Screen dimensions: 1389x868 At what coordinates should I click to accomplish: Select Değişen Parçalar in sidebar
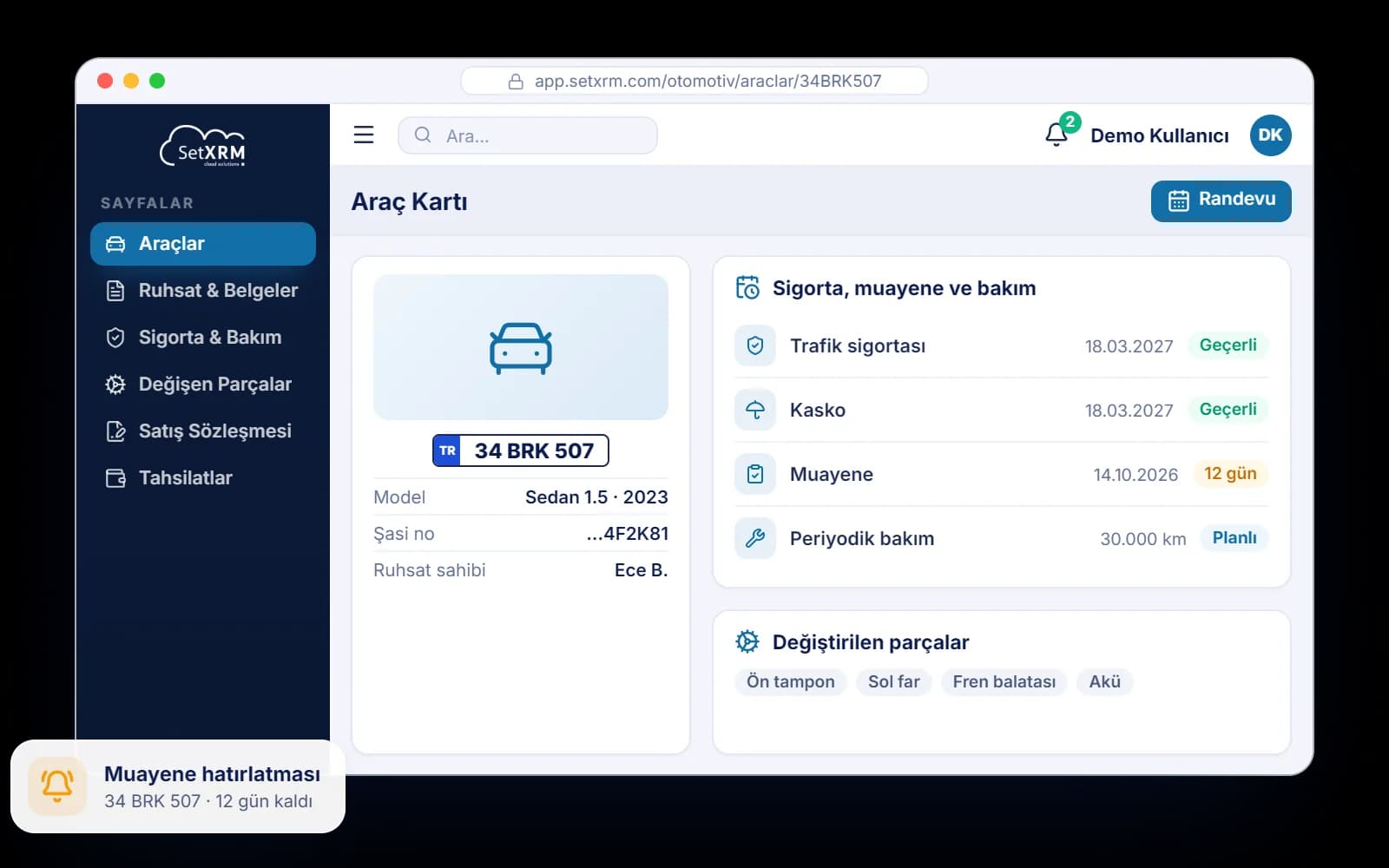pos(203,385)
